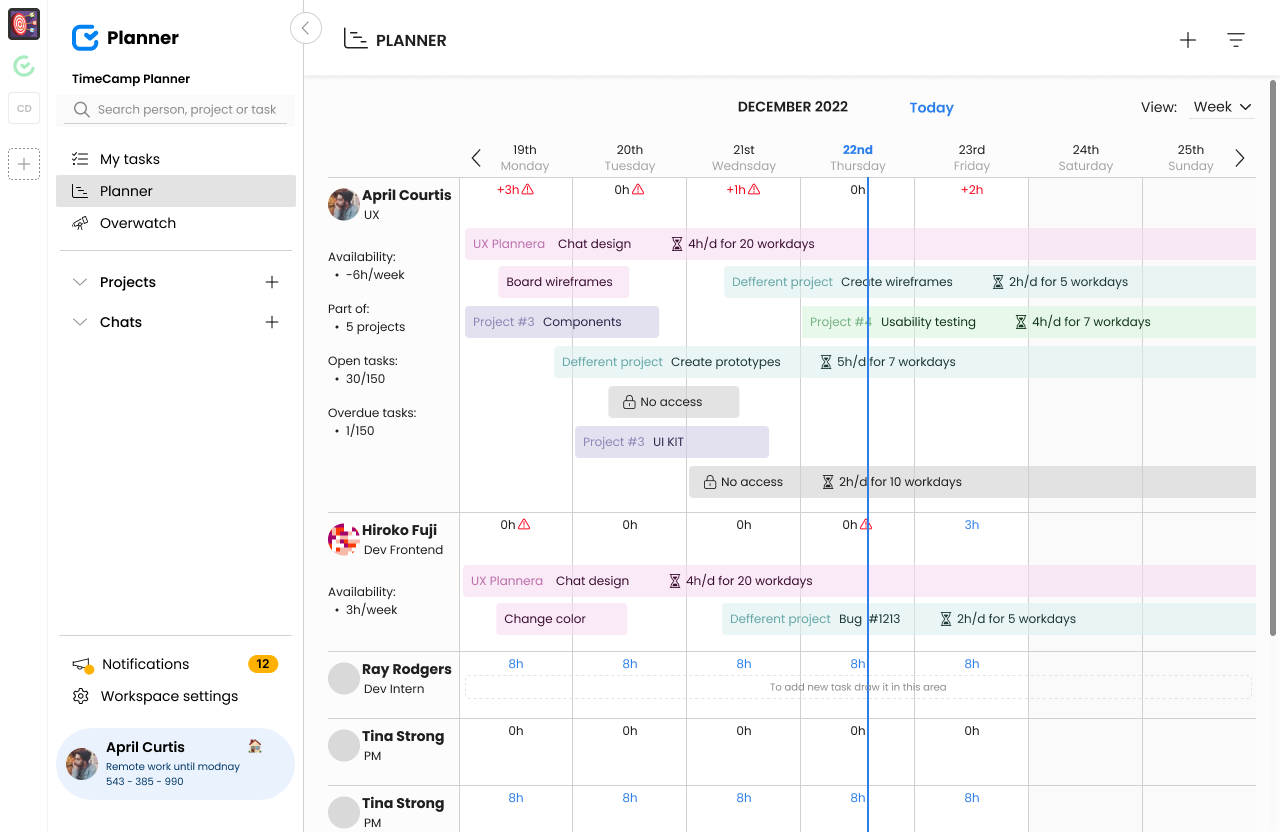
Task: Advance to next week with the right arrow
Action: point(1240,158)
